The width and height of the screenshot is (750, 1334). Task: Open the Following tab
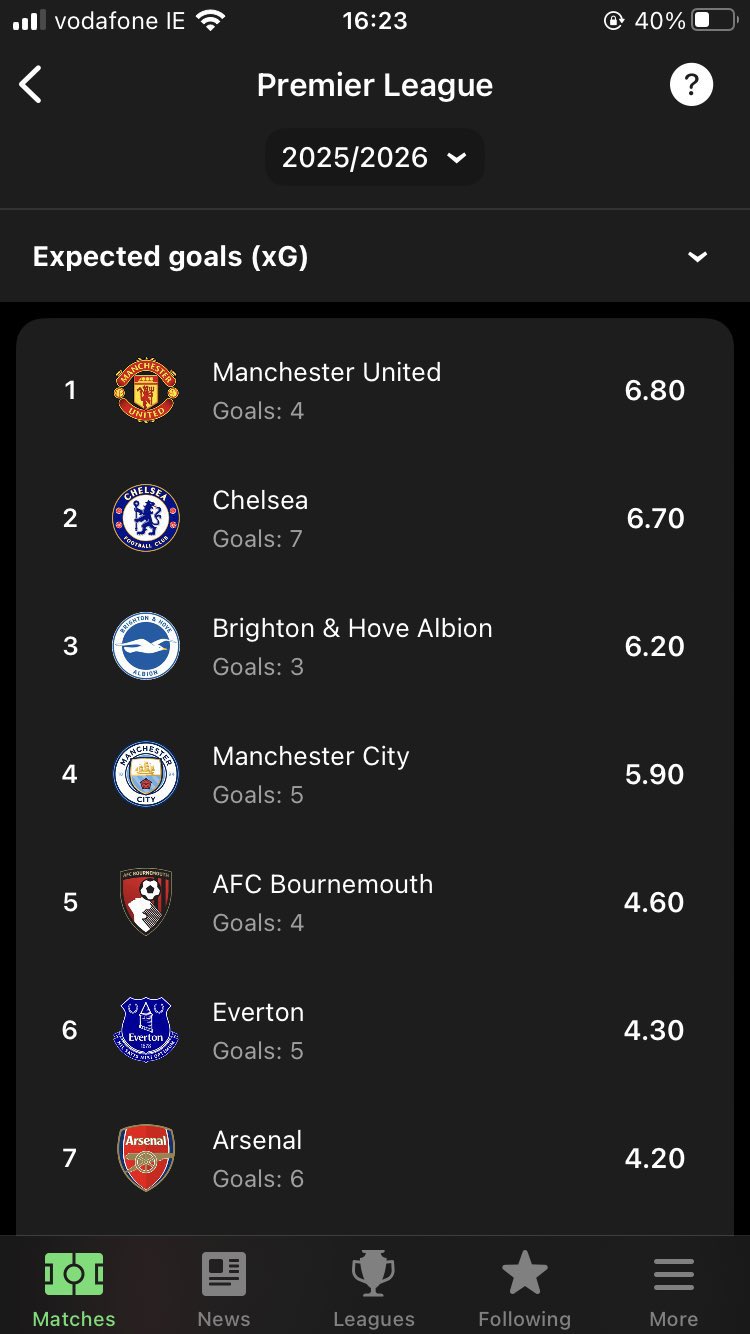(x=524, y=1291)
